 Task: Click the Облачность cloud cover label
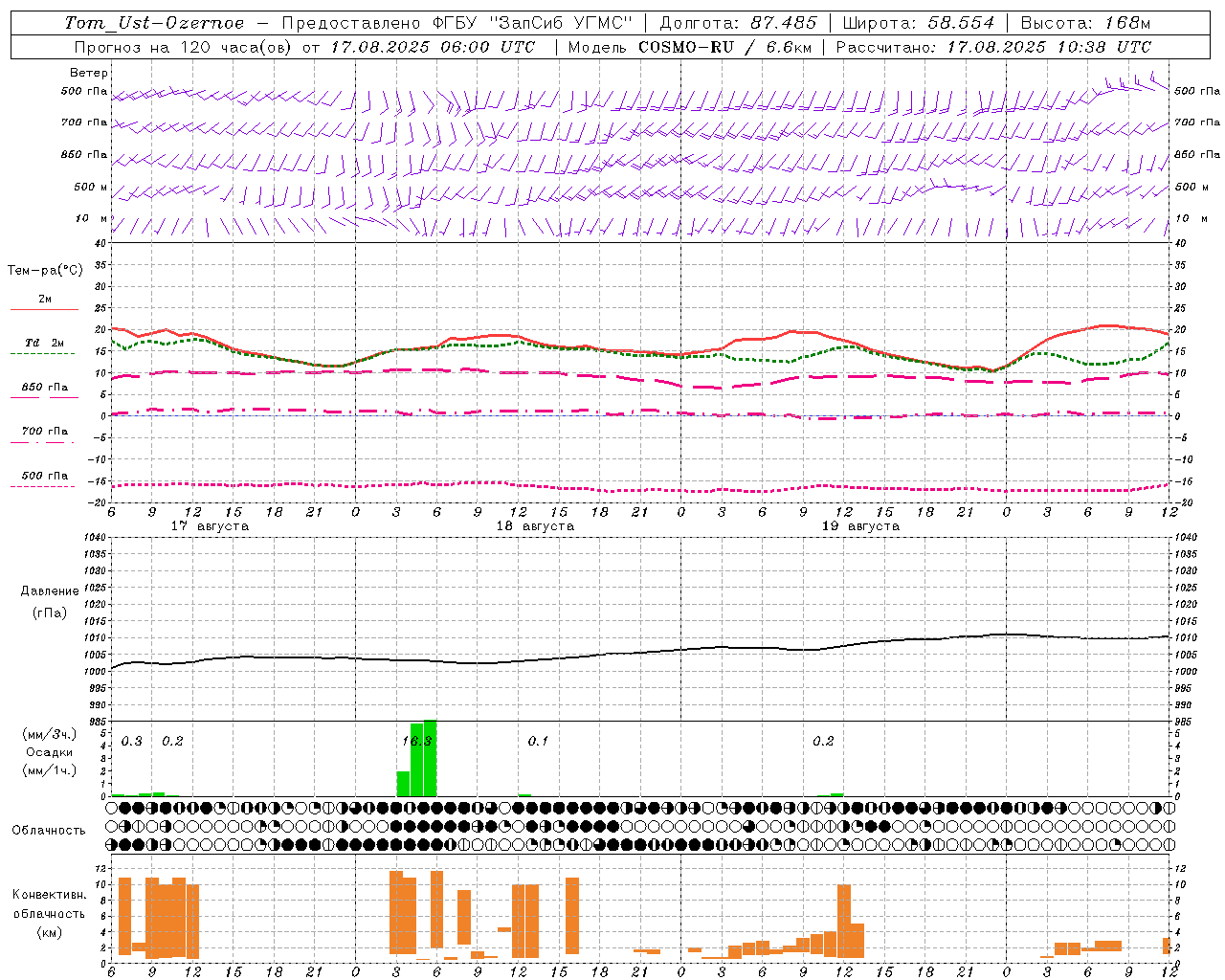[49, 831]
